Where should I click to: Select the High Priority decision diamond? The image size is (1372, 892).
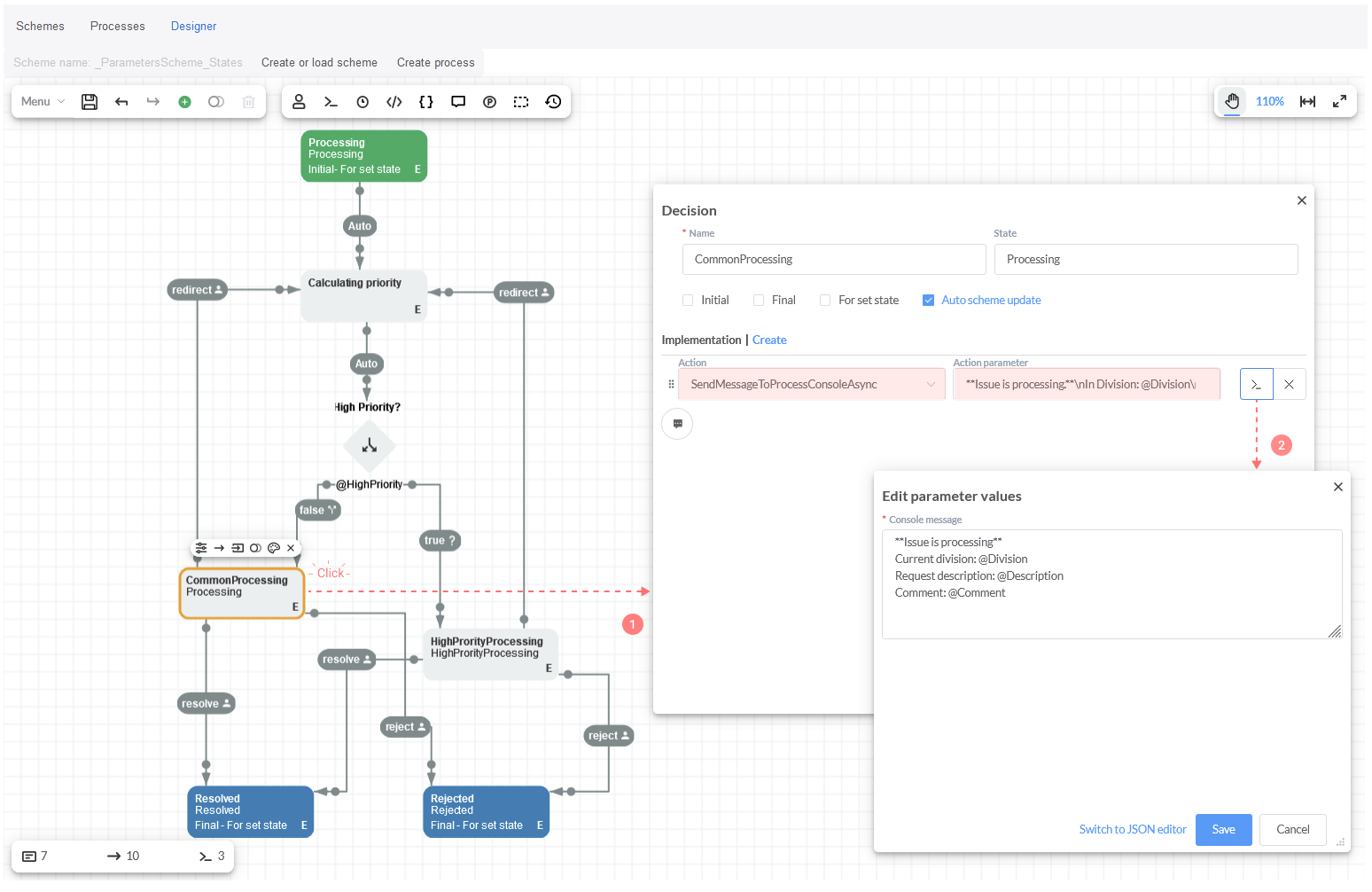click(370, 446)
